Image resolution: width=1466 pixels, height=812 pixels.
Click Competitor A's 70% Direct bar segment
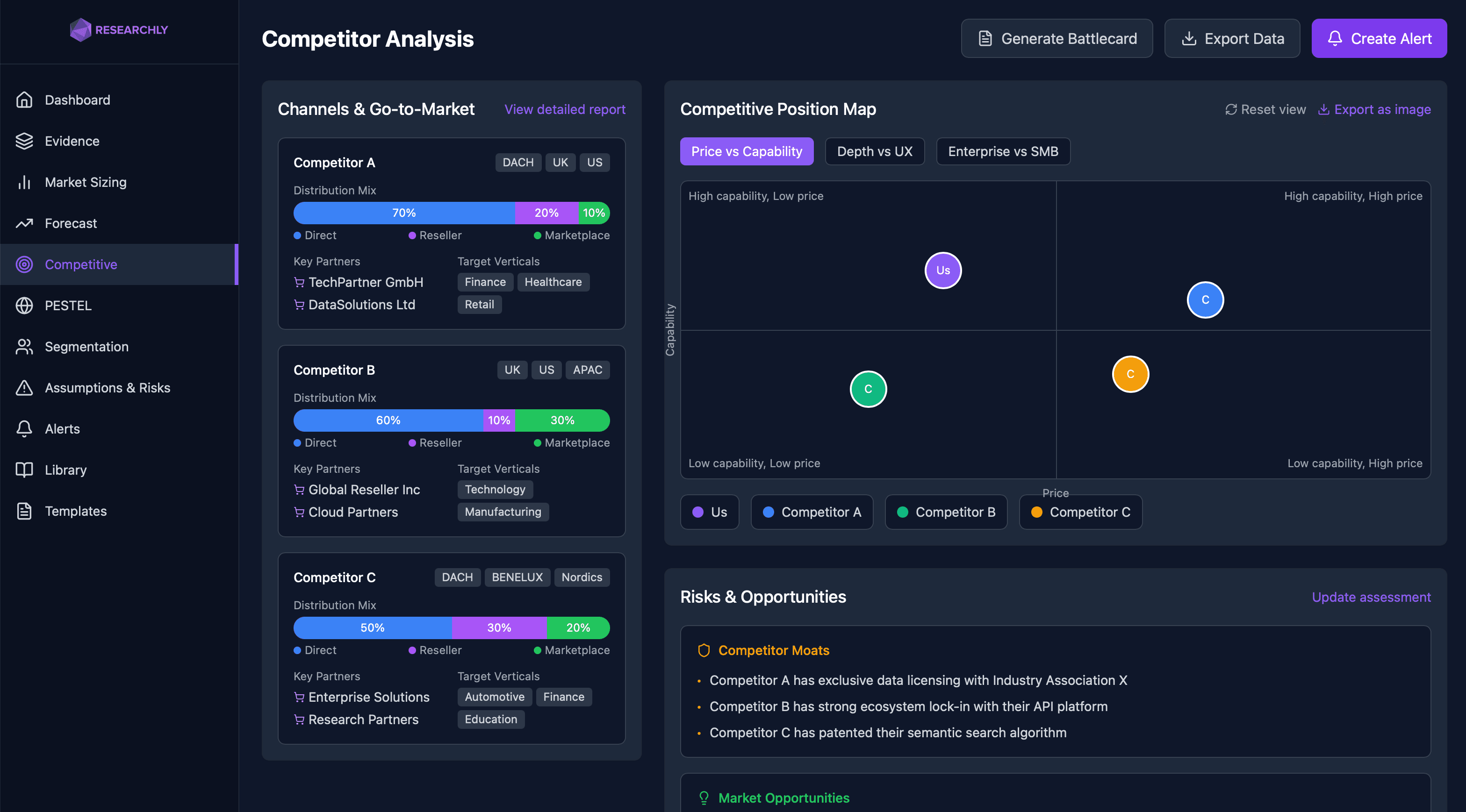click(404, 213)
